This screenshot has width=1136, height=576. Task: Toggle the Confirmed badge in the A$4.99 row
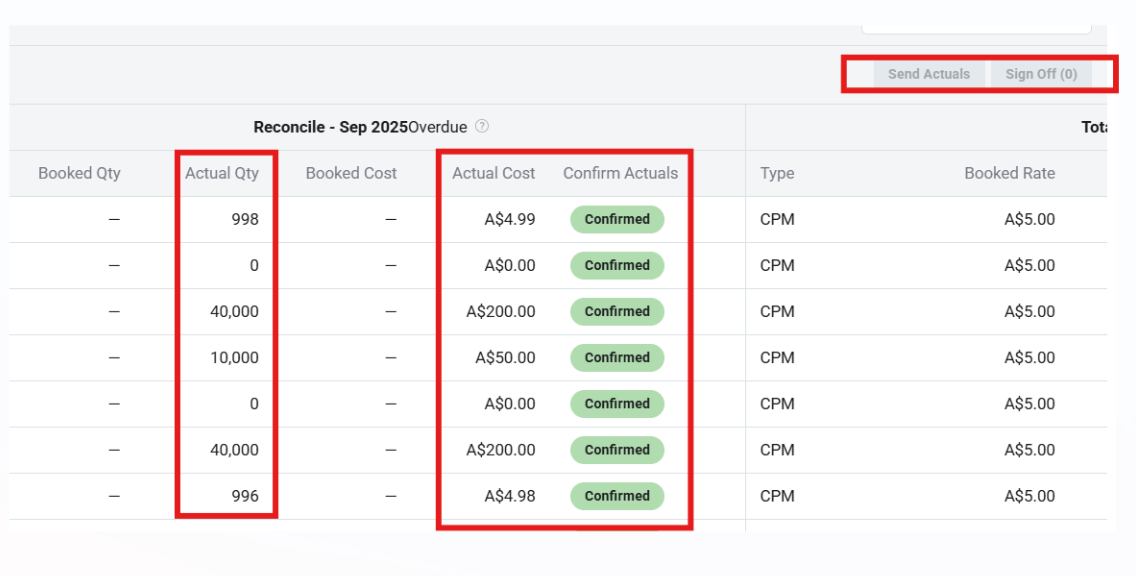[617, 219]
